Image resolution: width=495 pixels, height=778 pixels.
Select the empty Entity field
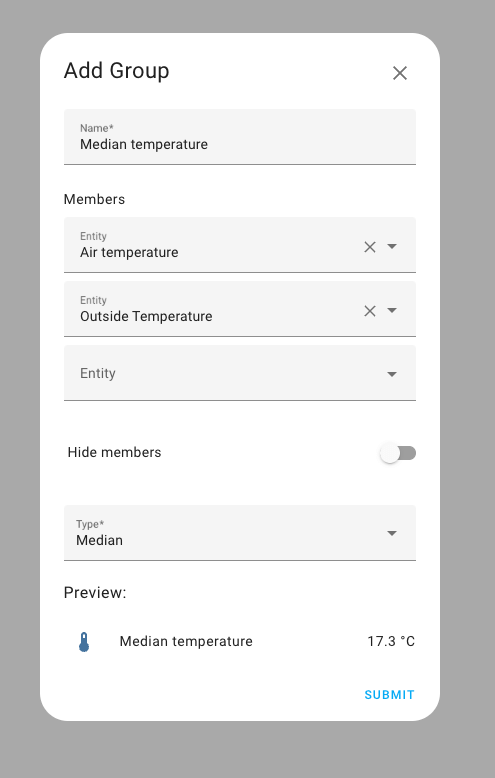[x=240, y=373]
